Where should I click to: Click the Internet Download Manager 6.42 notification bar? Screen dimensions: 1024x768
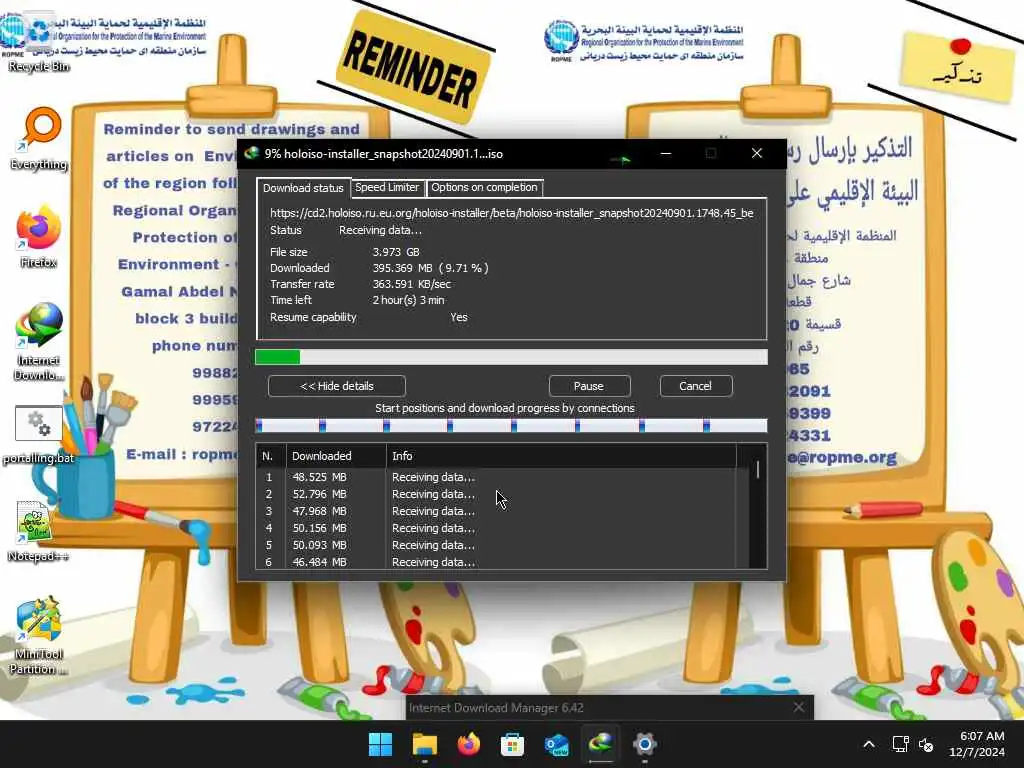pyautogui.click(x=609, y=707)
